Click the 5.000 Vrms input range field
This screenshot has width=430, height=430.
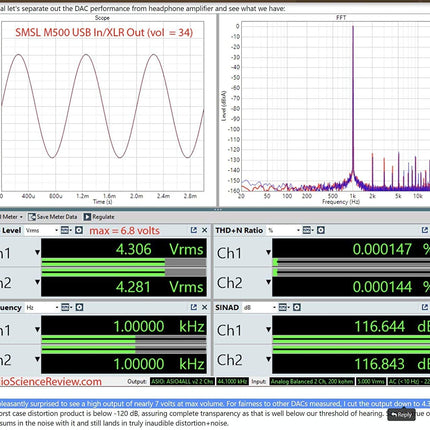tap(371, 381)
